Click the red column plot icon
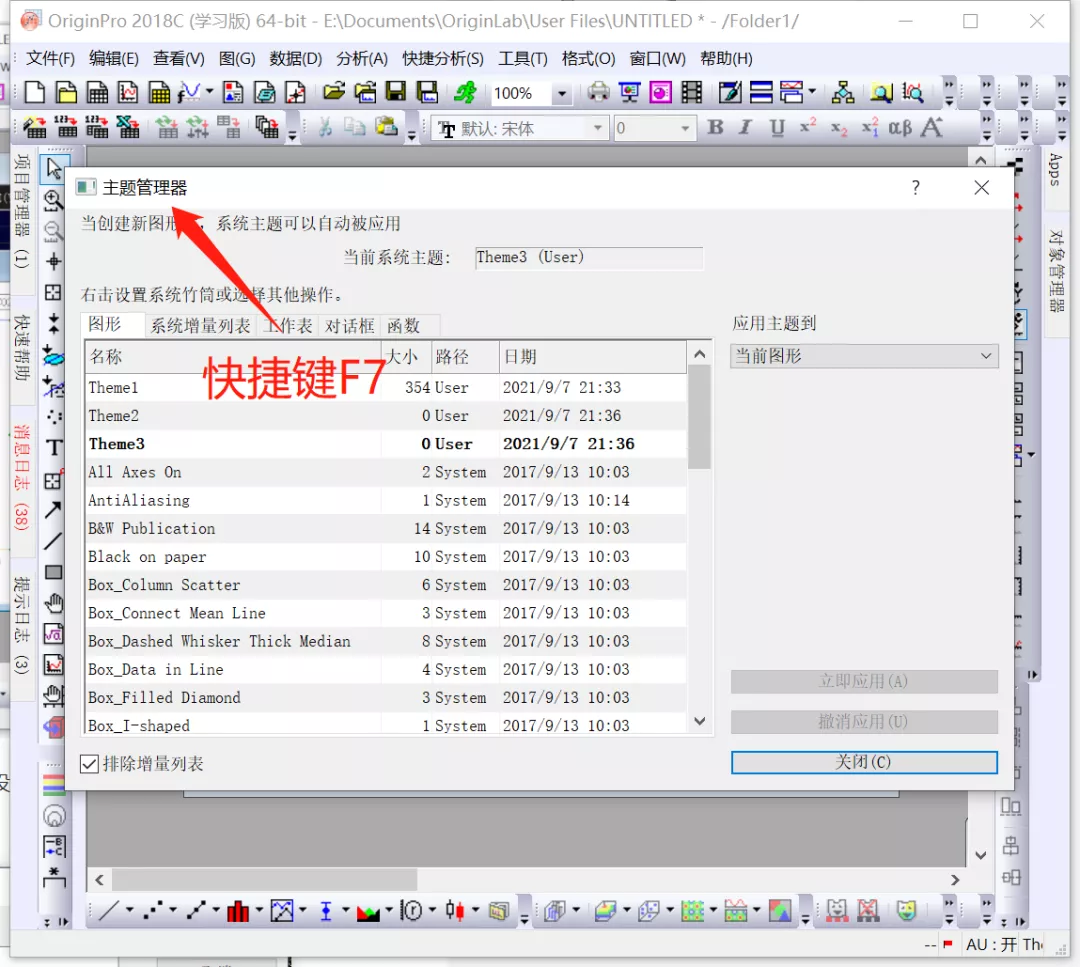This screenshot has width=1080, height=967. (238, 911)
